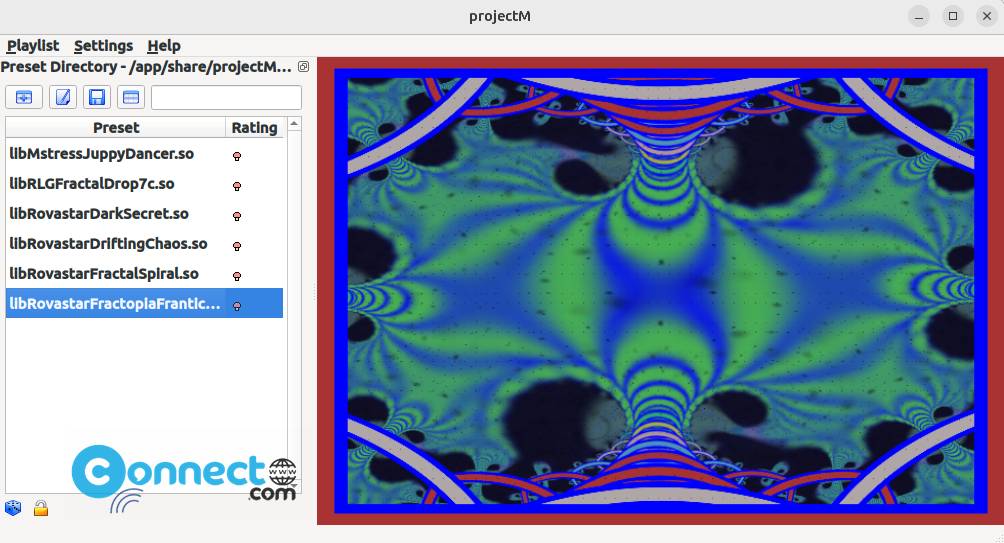Click the add preset toolbar icon
This screenshot has width=1004, height=543.
coord(24,97)
